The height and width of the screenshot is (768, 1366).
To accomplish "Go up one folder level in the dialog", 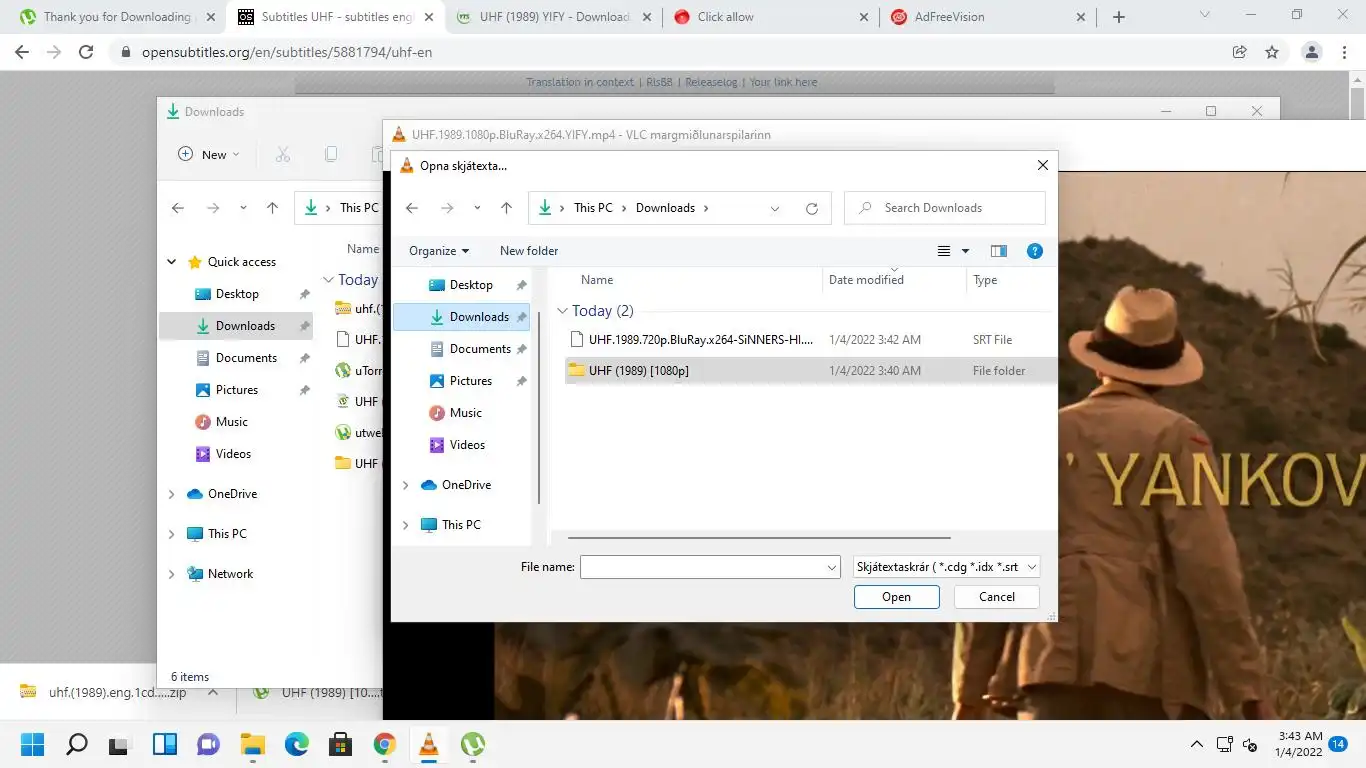I will (506, 208).
